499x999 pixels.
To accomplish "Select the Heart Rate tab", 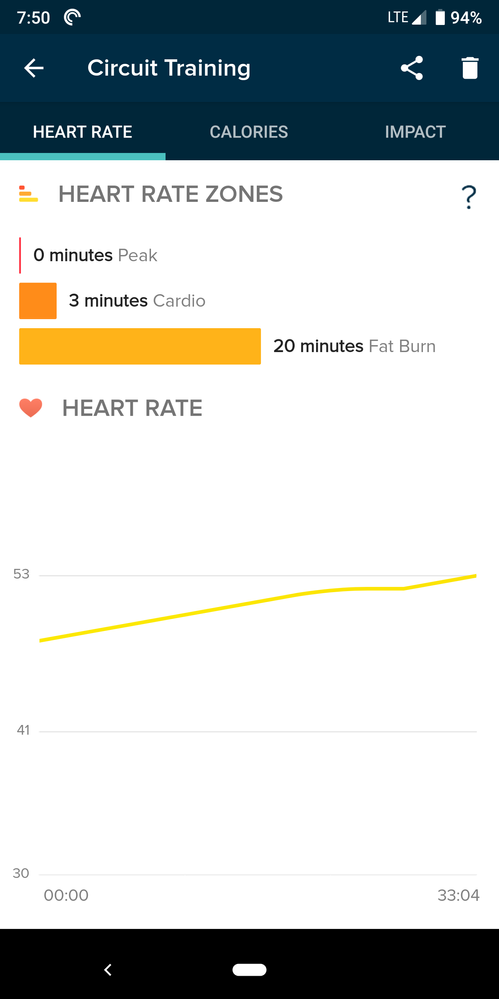I will coord(83,132).
